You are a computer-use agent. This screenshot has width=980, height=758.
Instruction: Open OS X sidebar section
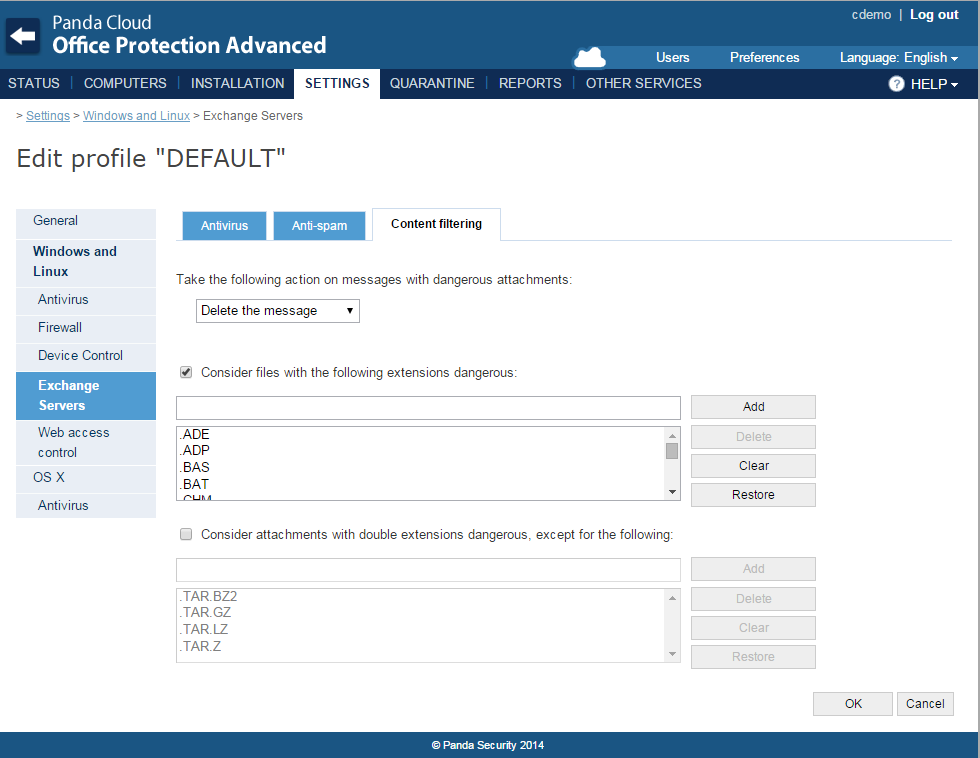(86, 478)
